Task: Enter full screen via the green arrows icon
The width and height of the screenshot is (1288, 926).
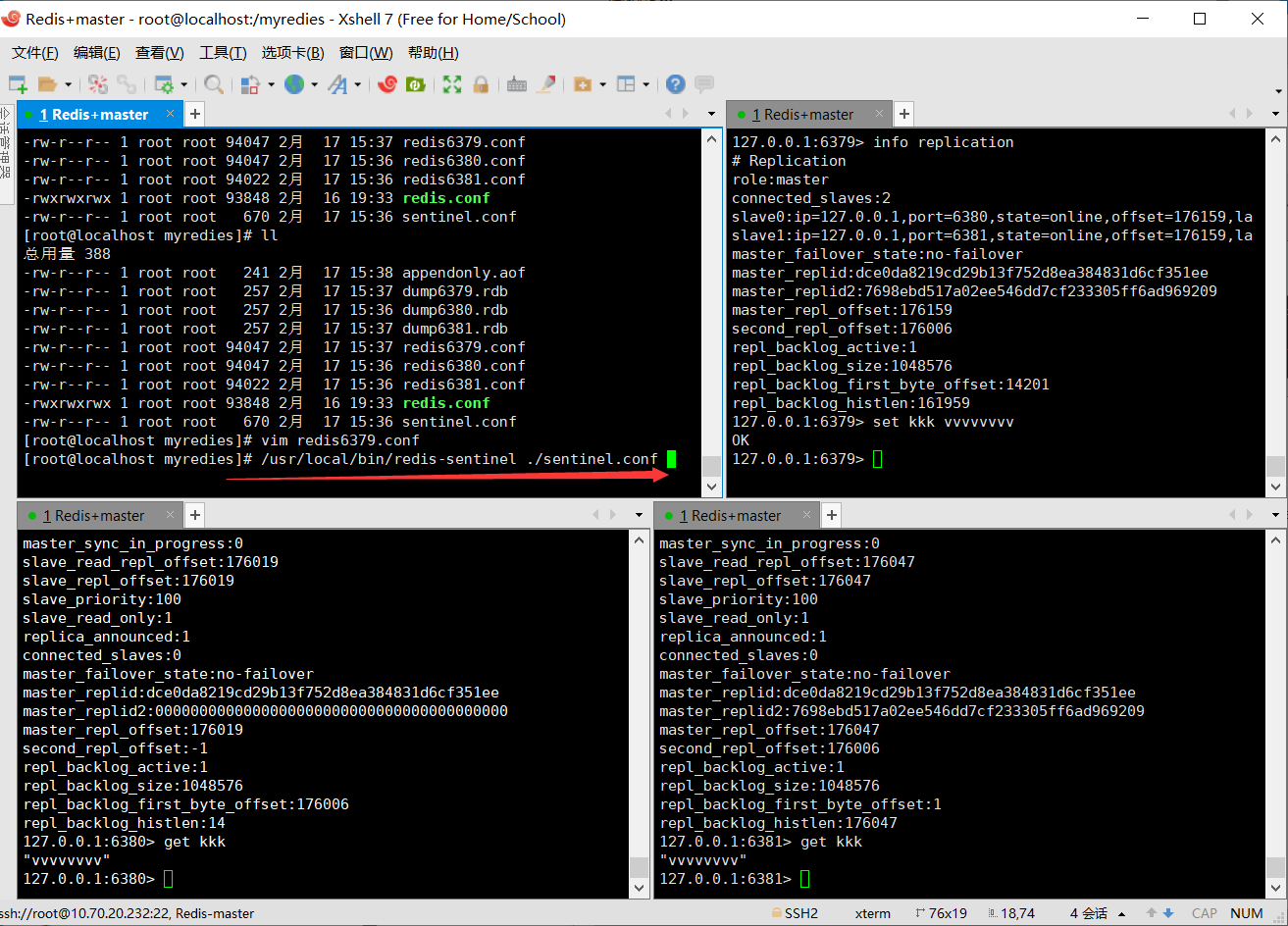Action: (451, 83)
